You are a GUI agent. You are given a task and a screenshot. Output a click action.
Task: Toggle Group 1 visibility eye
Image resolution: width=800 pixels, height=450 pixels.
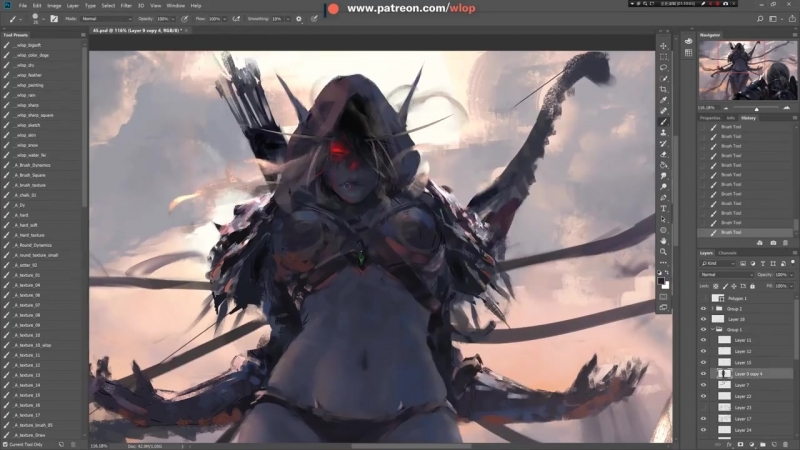(704, 330)
